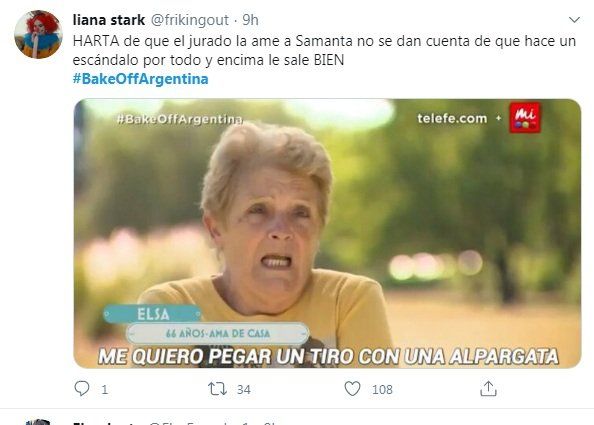Like the tweet with the heart icon
This screenshot has width=594, height=425.
(x=352, y=389)
